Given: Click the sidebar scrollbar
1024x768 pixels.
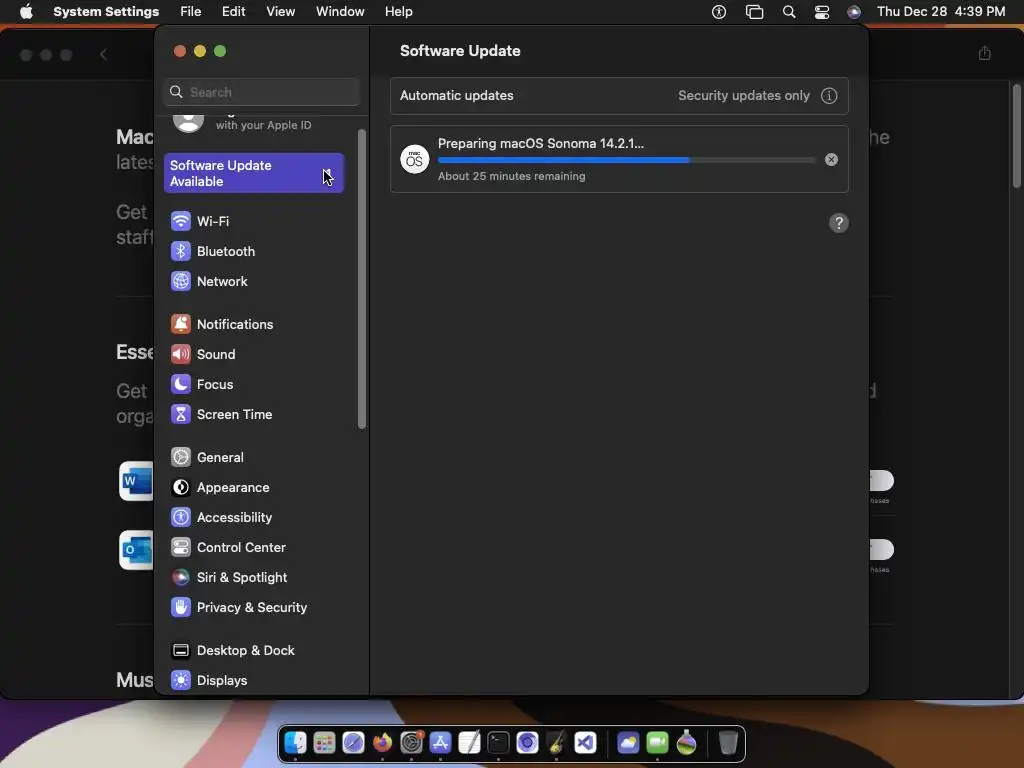Looking at the screenshot, I should pos(362,280).
